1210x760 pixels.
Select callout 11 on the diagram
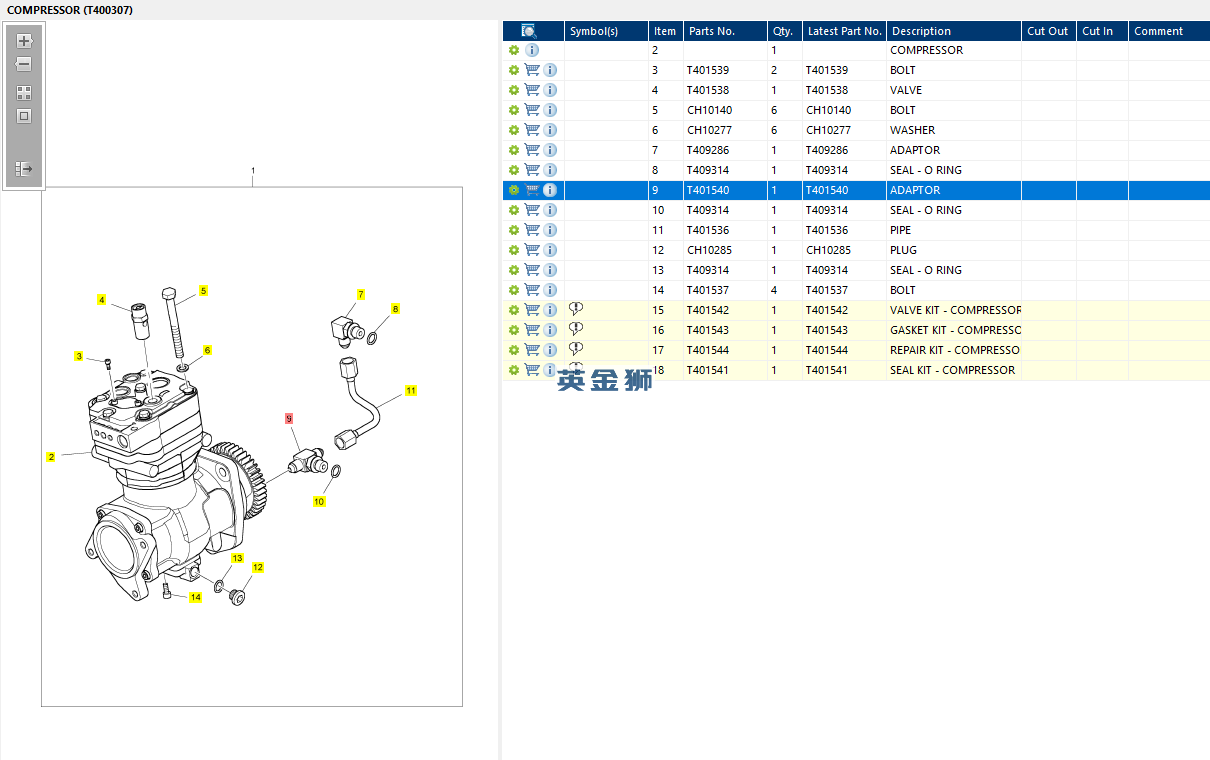pyautogui.click(x=411, y=391)
